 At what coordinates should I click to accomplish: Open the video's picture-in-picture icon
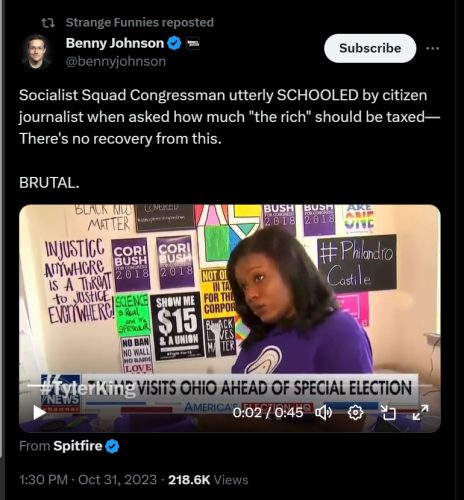click(x=388, y=413)
